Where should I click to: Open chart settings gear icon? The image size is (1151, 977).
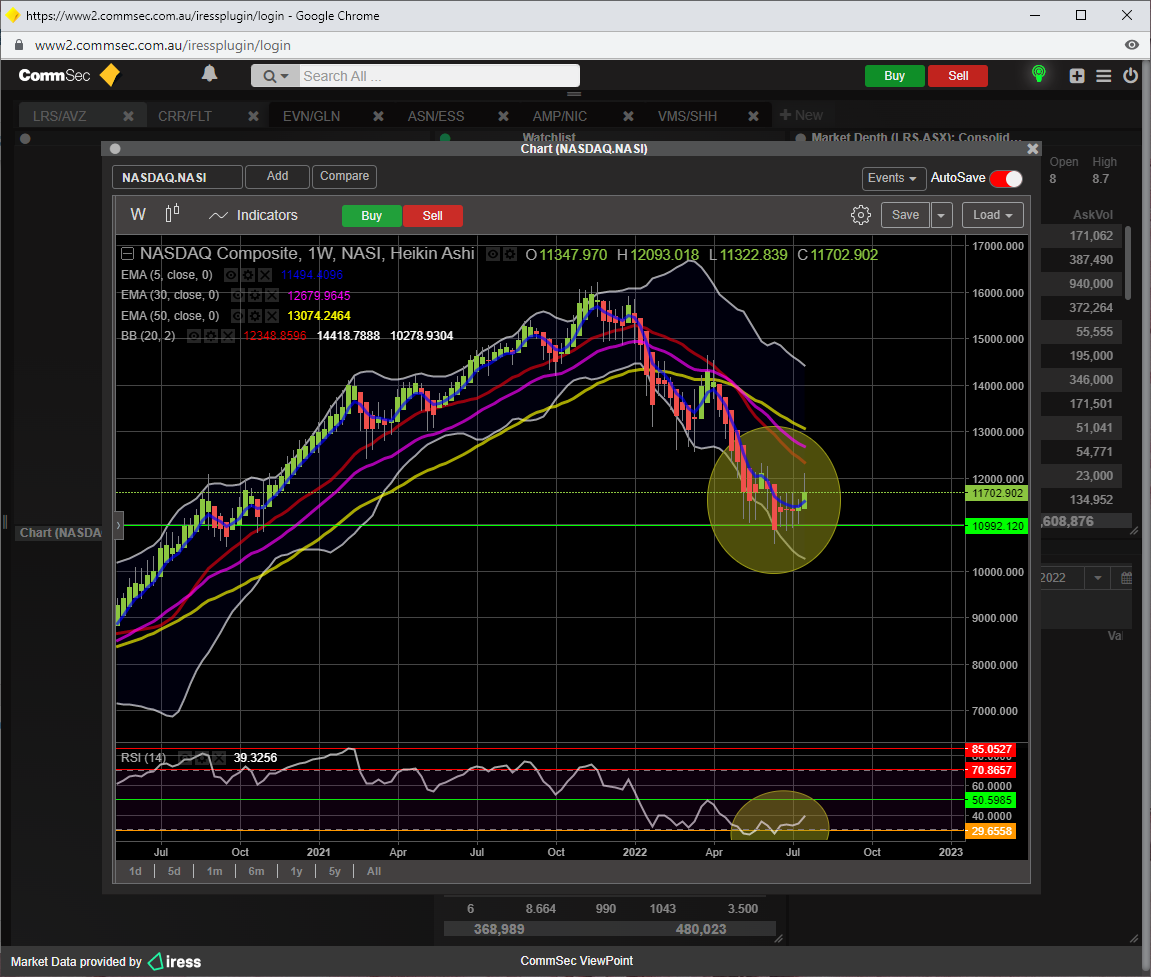point(860,215)
